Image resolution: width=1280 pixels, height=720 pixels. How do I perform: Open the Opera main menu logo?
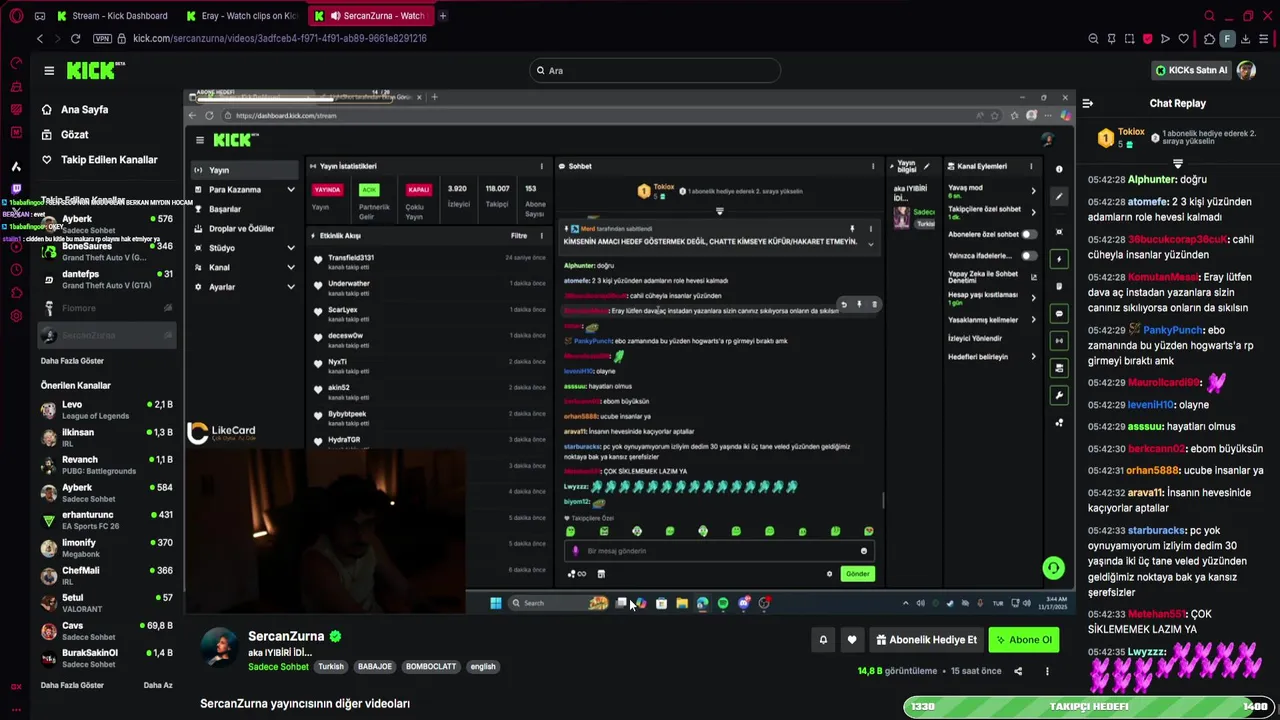[x=16, y=16]
